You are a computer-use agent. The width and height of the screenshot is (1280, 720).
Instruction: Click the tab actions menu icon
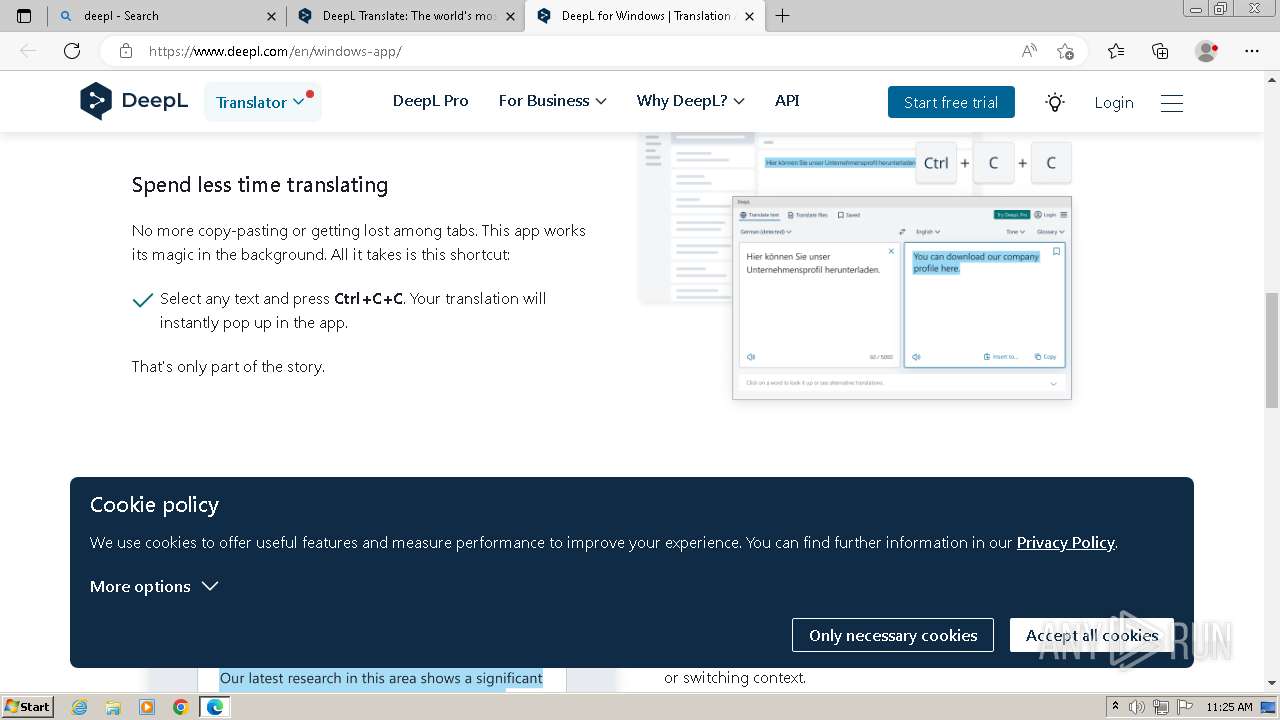(x=24, y=16)
